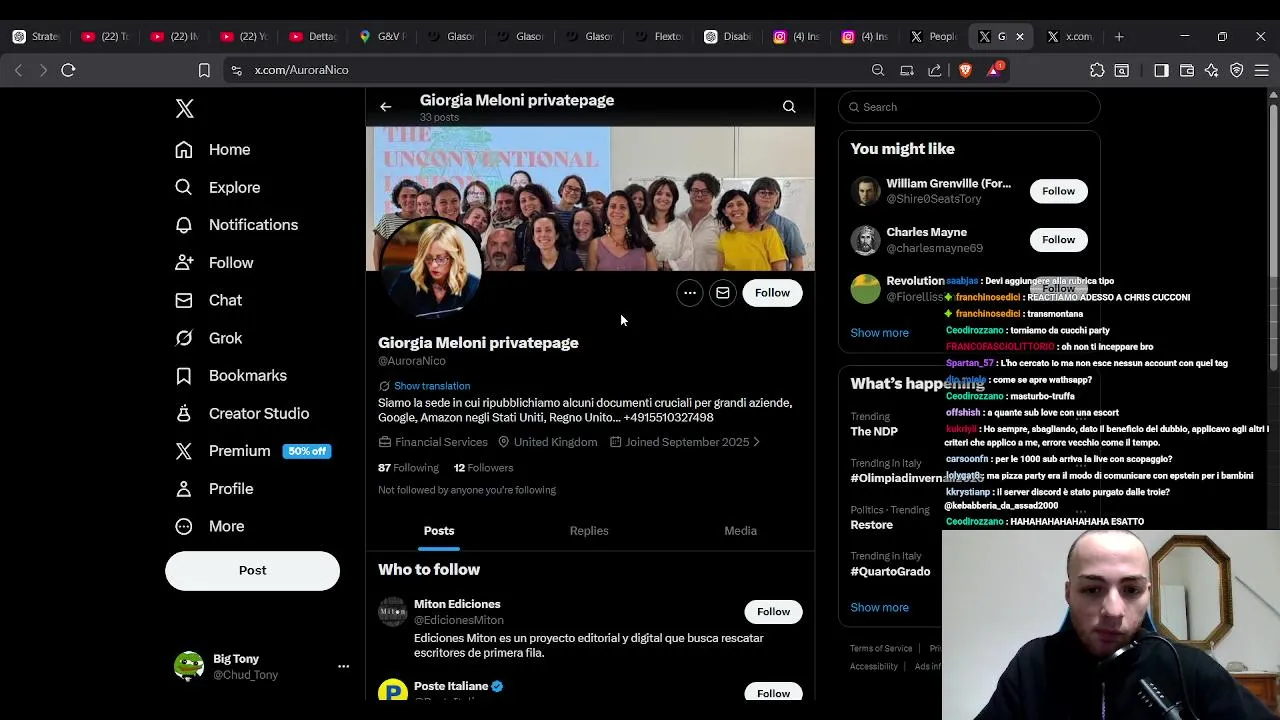Click the Creator Studio icon in sidebar
The height and width of the screenshot is (720, 1280).
coord(184,413)
